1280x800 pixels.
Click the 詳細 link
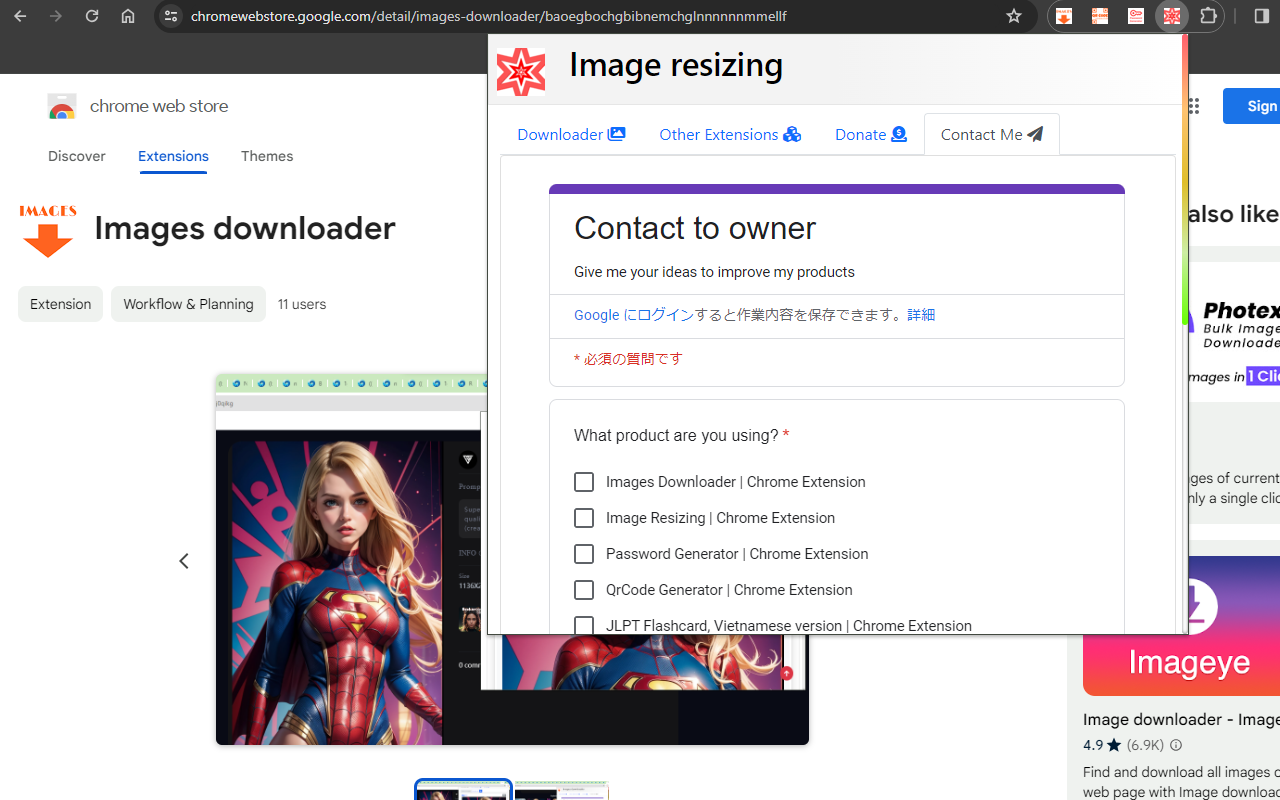921,315
